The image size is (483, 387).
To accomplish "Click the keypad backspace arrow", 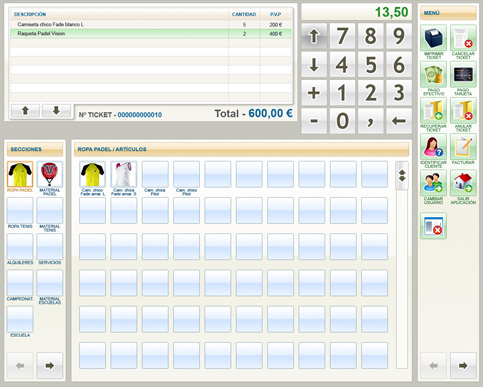I will click(399, 121).
